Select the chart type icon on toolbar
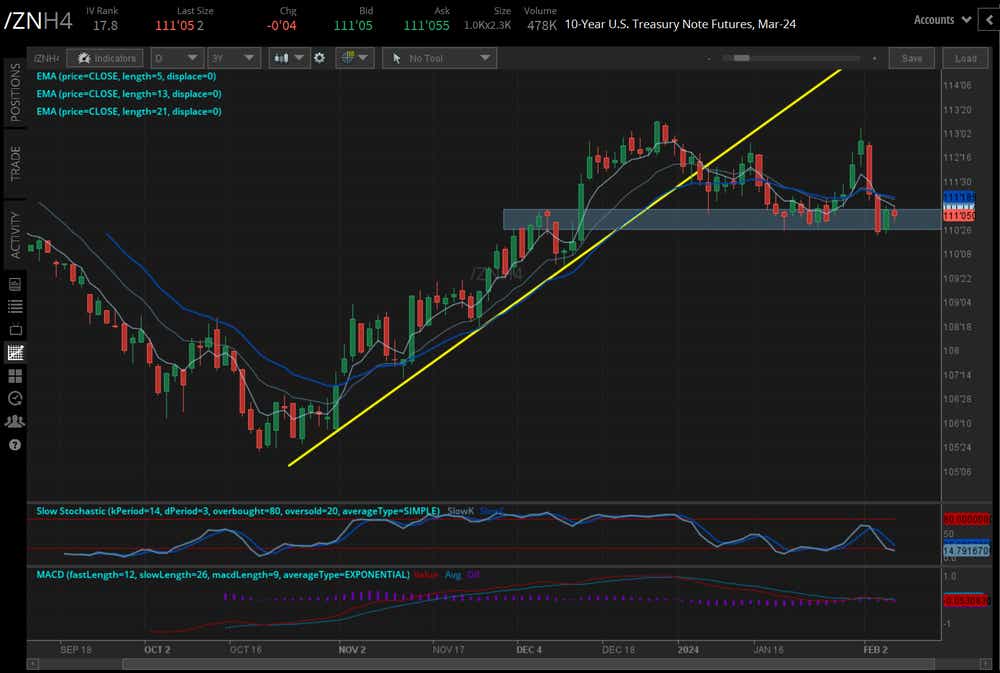 pyautogui.click(x=281, y=58)
